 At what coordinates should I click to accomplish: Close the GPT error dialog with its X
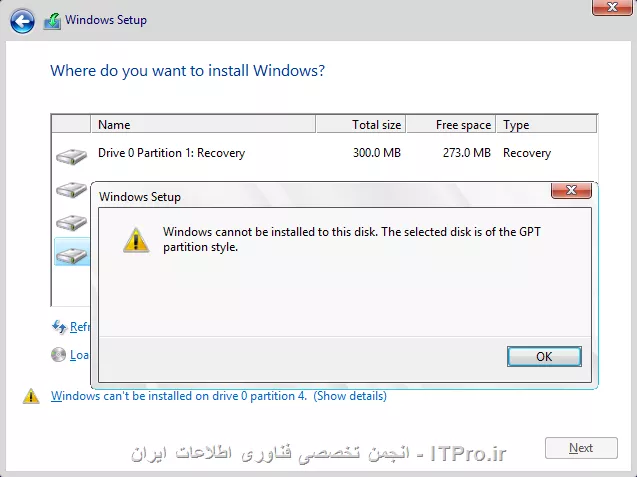point(571,190)
